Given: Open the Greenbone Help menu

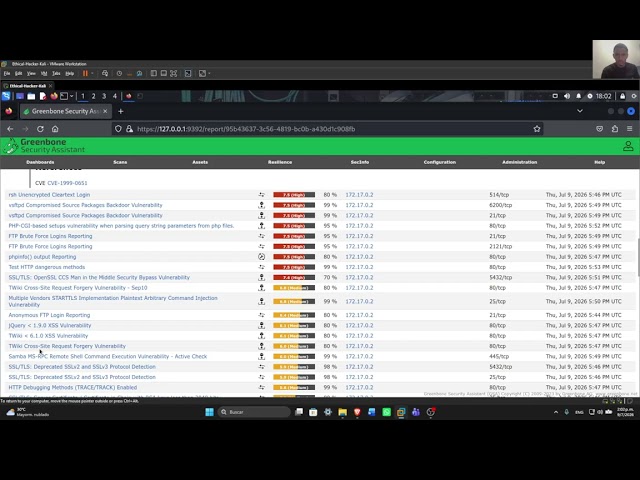Looking at the screenshot, I should point(600,162).
